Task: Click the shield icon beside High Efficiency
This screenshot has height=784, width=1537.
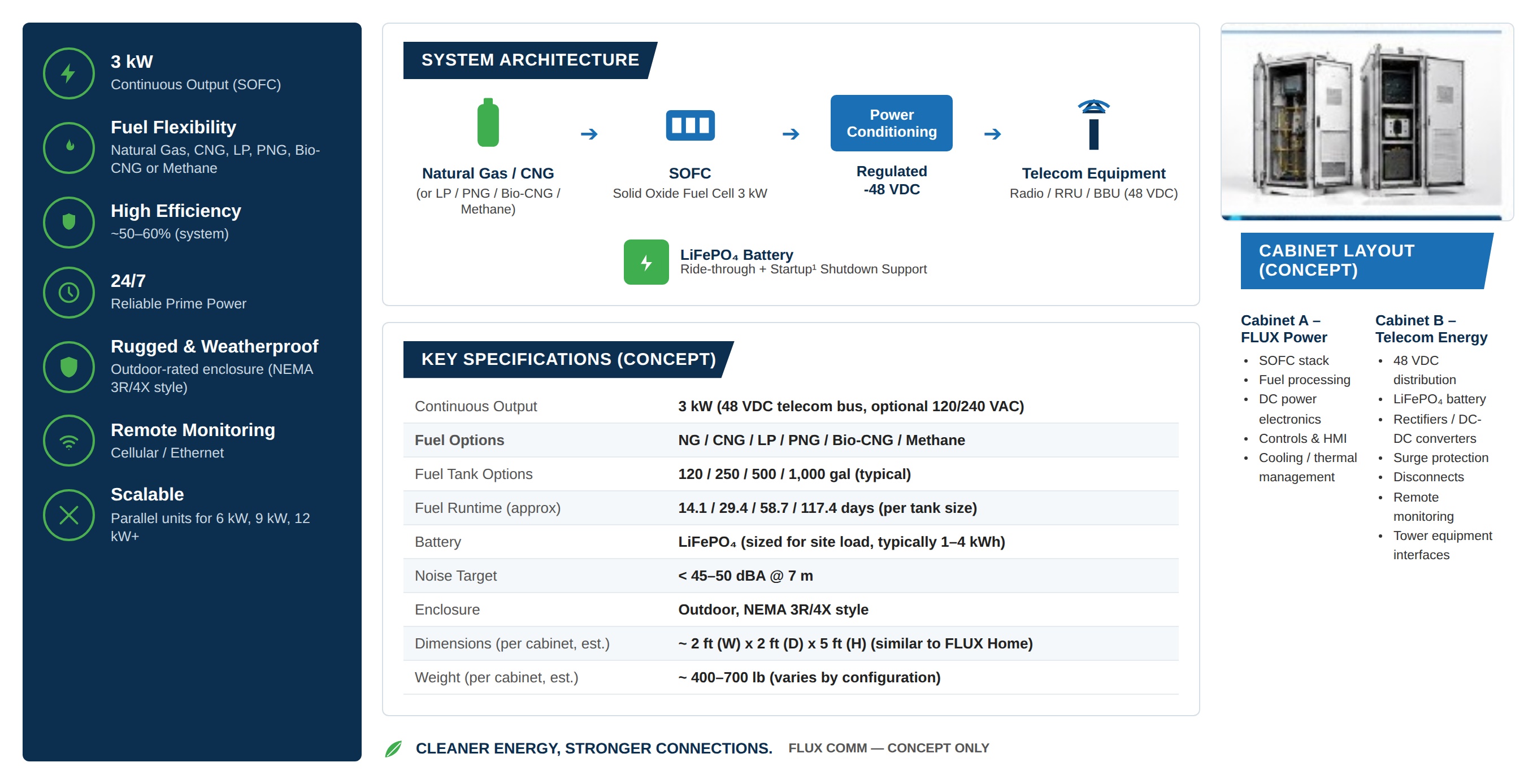Action: (68, 222)
